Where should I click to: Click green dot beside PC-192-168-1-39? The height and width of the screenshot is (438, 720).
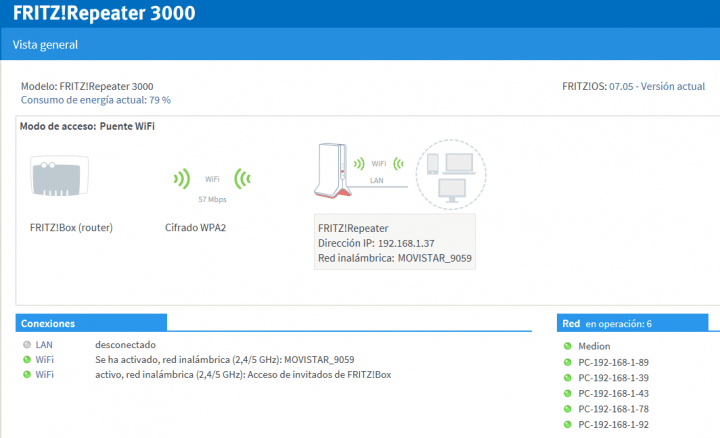(568, 378)
